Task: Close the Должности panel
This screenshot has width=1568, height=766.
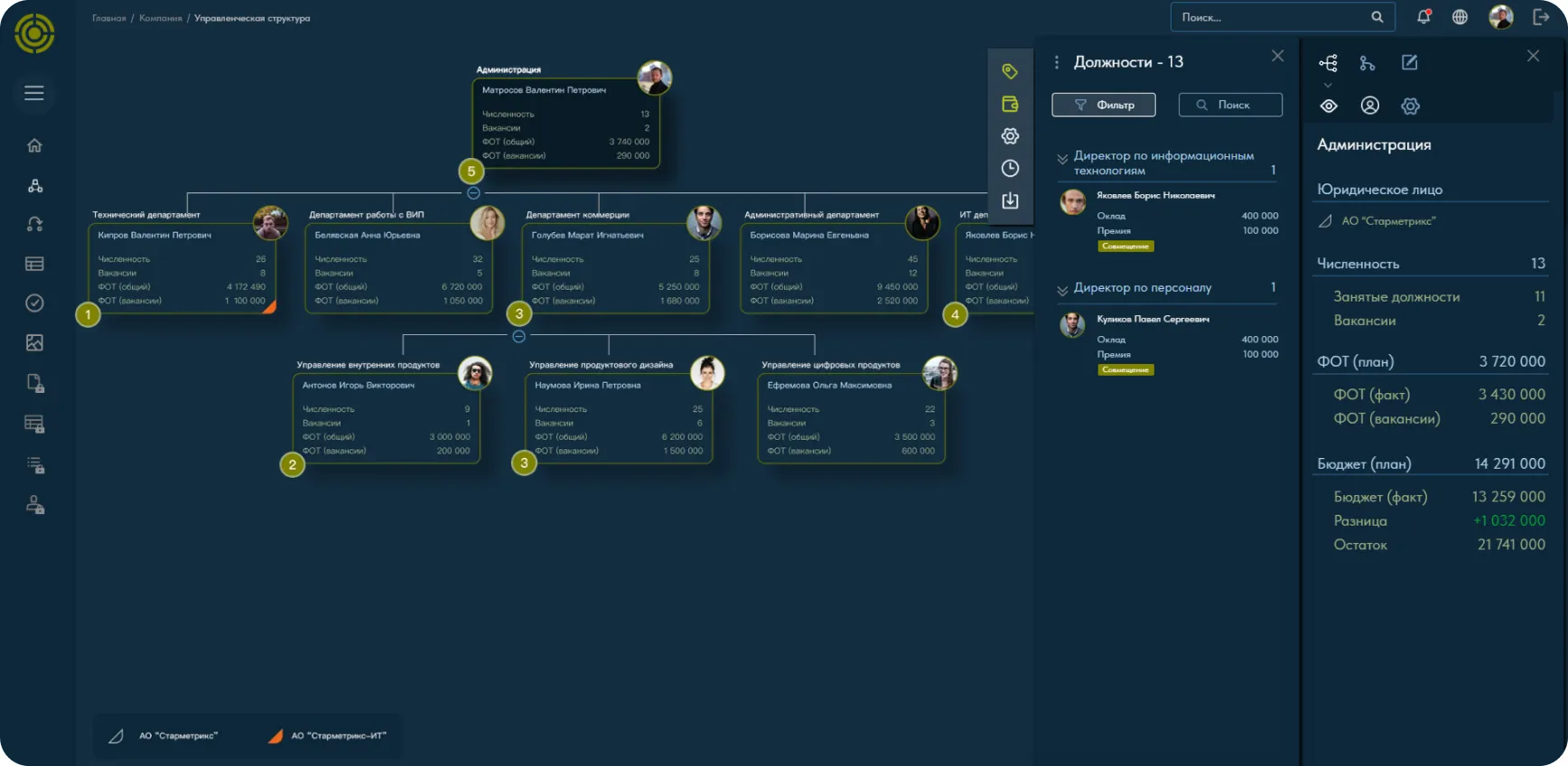Action: point(1277,56)
